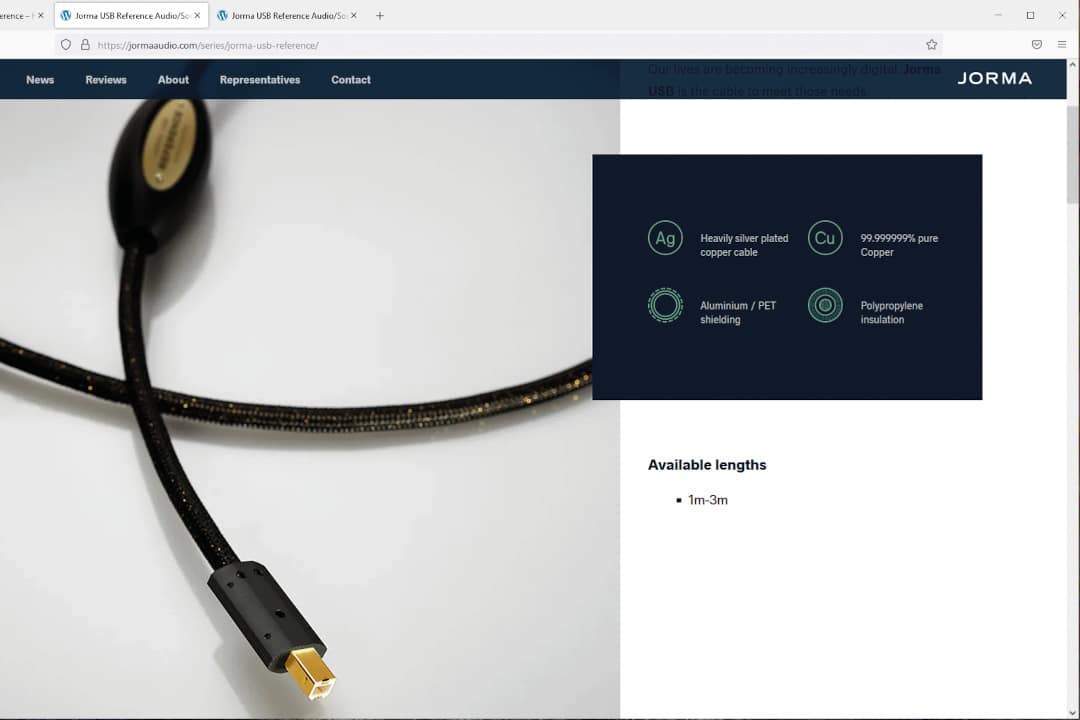Screen dimensions: 1080x720
Task: Click the Polypropylene insulation icon
Action: [x=825, y=305]
